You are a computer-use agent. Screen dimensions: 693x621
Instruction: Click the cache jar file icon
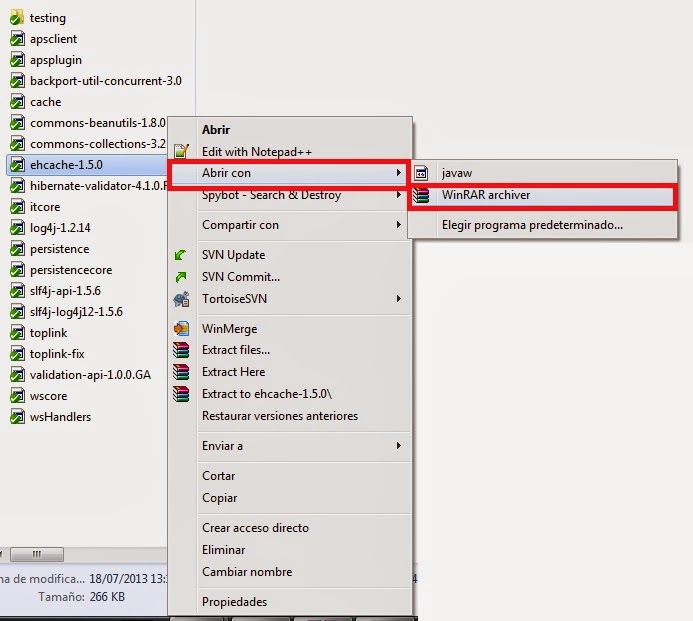coord(17,102)
